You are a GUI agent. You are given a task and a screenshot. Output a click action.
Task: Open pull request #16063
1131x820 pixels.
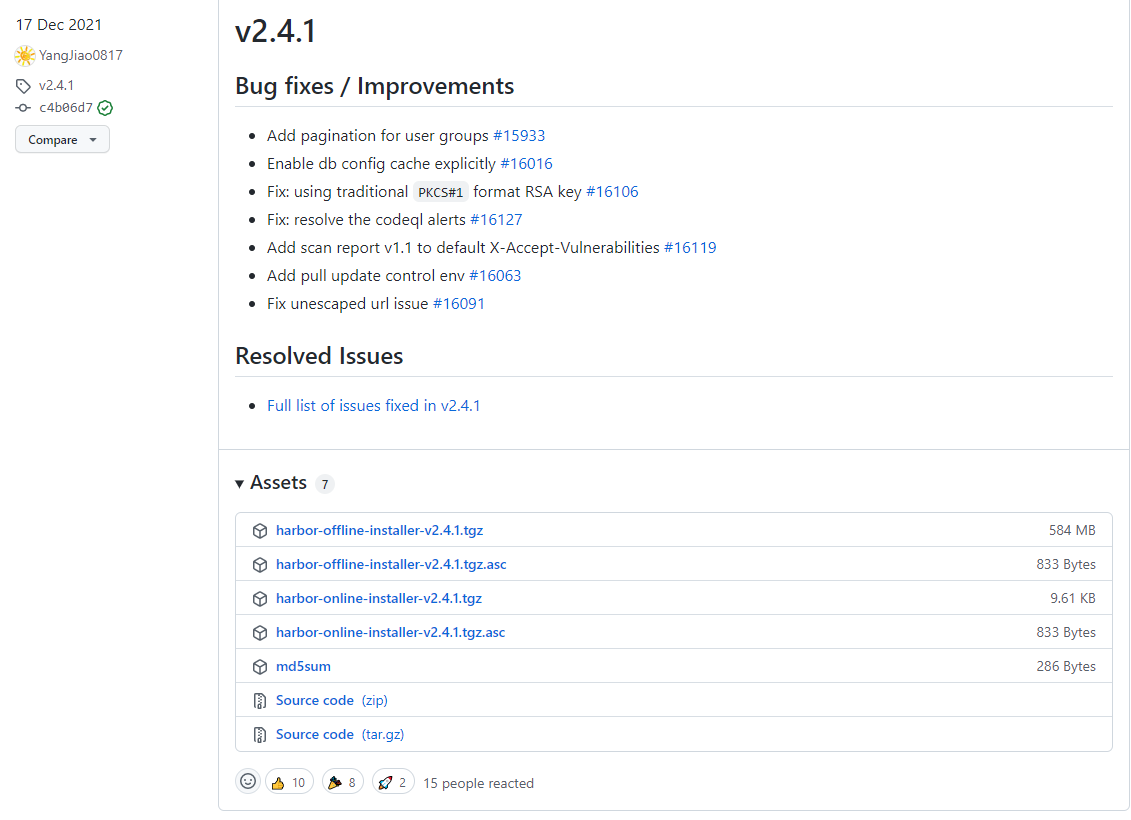coord(495,276)
